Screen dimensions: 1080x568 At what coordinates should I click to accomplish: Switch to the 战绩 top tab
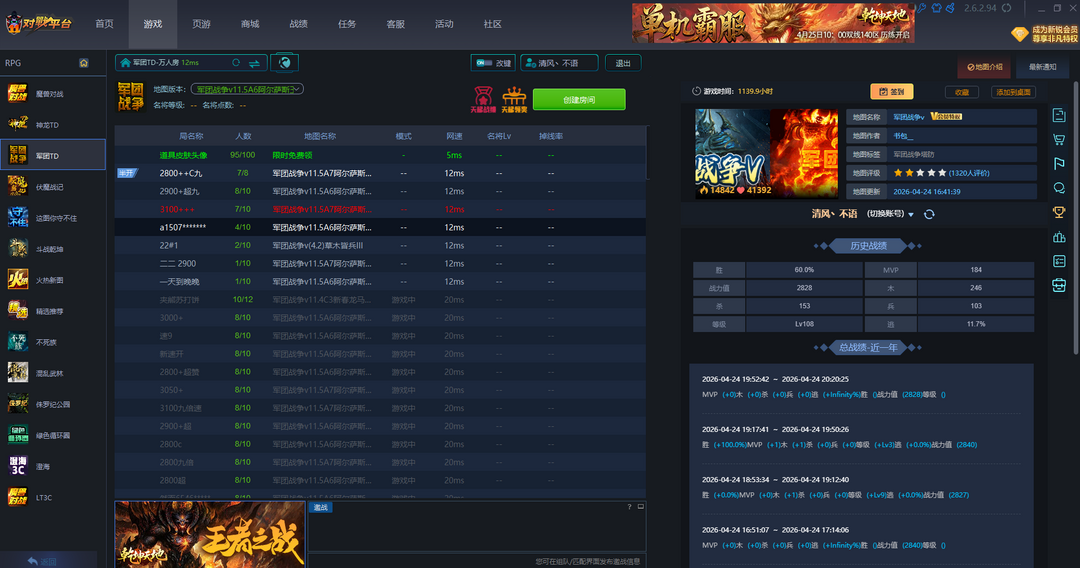click(298, 24)
